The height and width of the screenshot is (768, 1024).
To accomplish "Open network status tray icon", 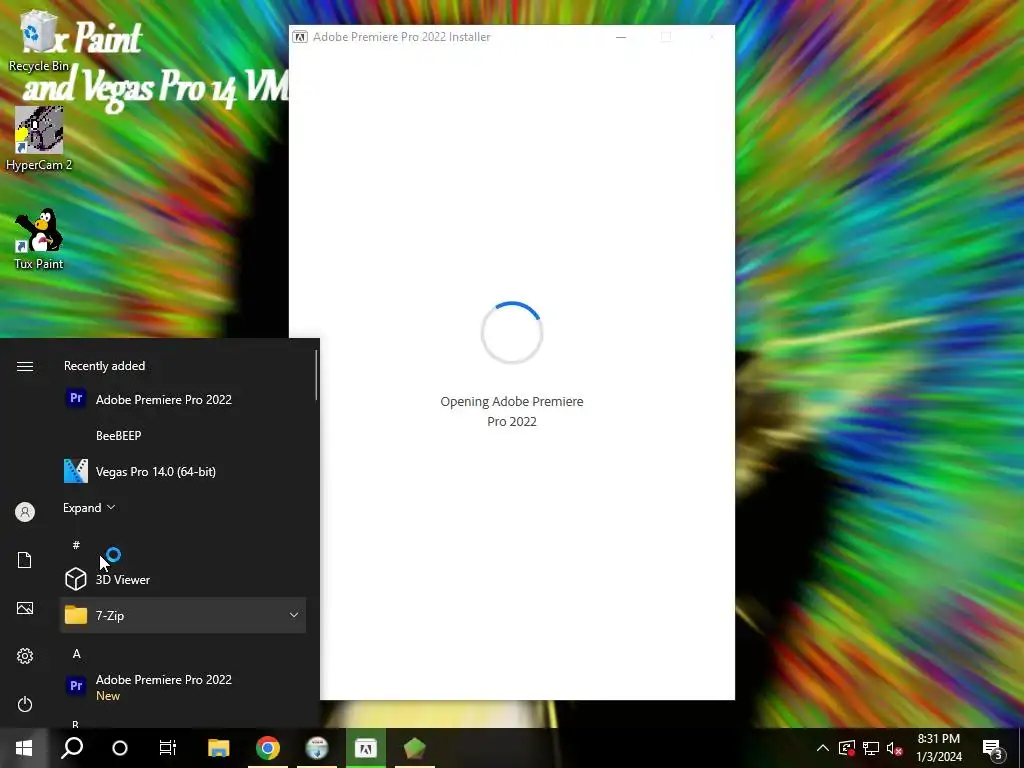I will [871, 748].
